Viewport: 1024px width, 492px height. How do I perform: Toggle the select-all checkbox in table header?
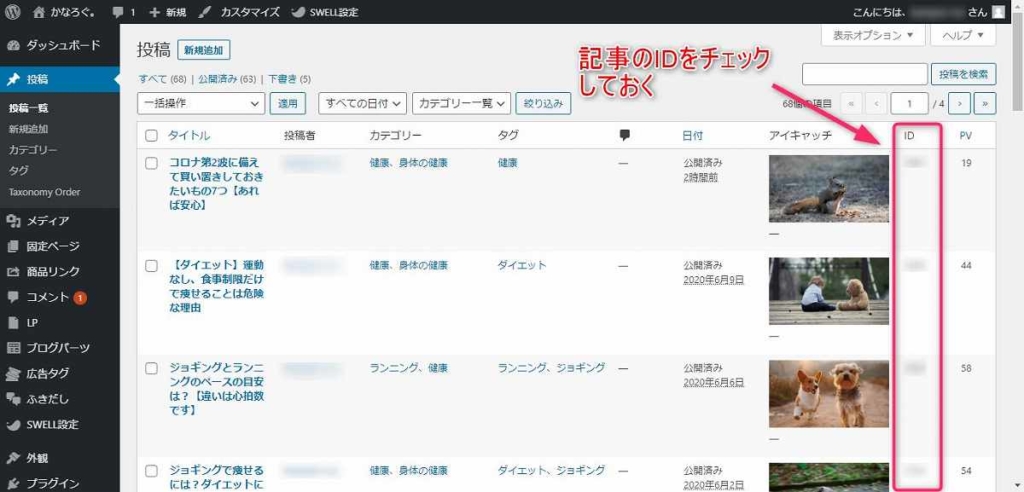coord(152,135)
